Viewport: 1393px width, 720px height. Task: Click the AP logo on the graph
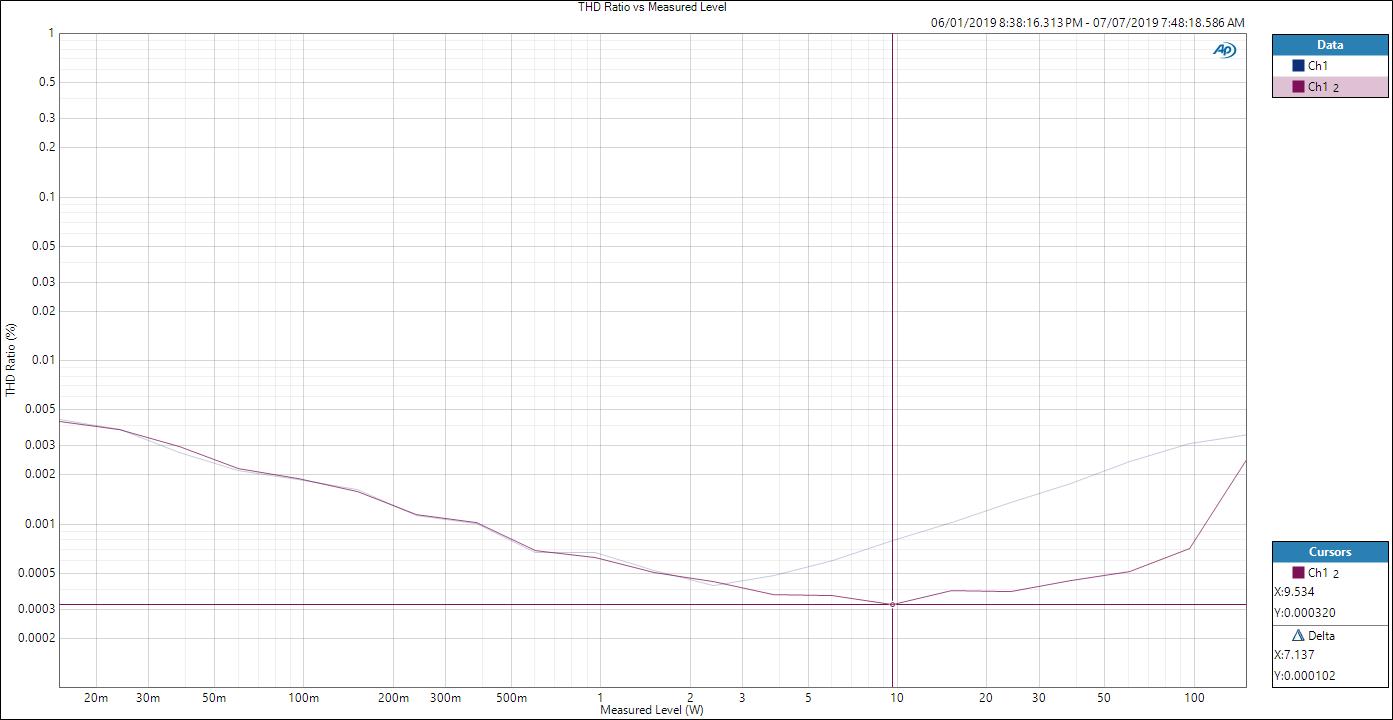point(1225,50)
